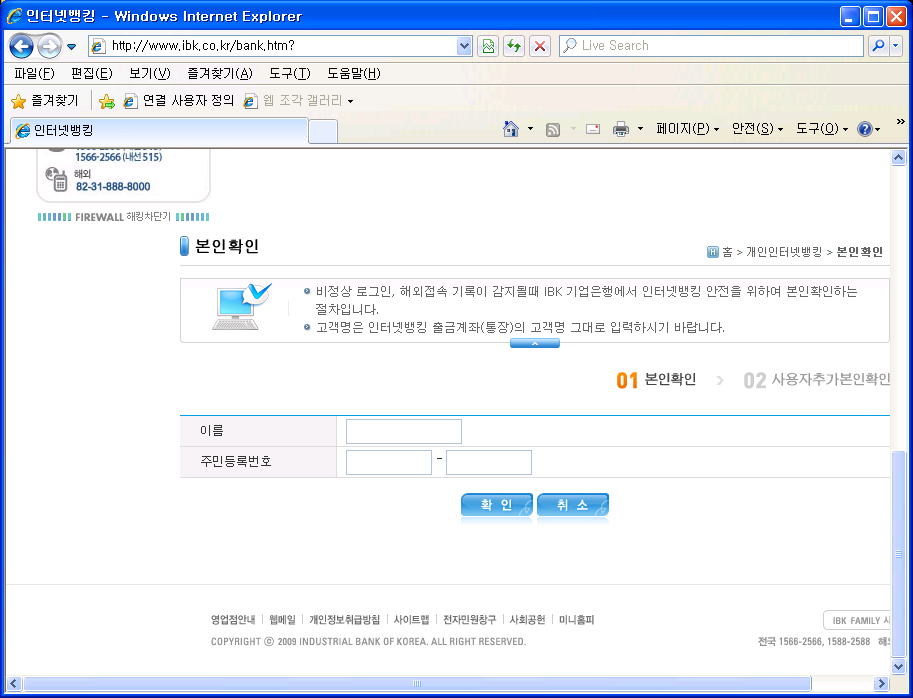This screenshot has height=698, width=913.
Task: Click the 취소 cancel button
Action: (573, 505)
